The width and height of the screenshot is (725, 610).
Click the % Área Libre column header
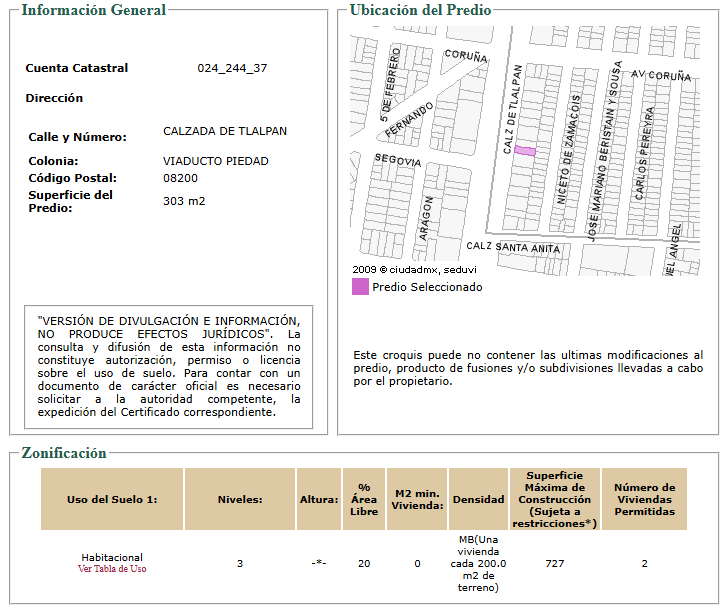click(364, 499)
